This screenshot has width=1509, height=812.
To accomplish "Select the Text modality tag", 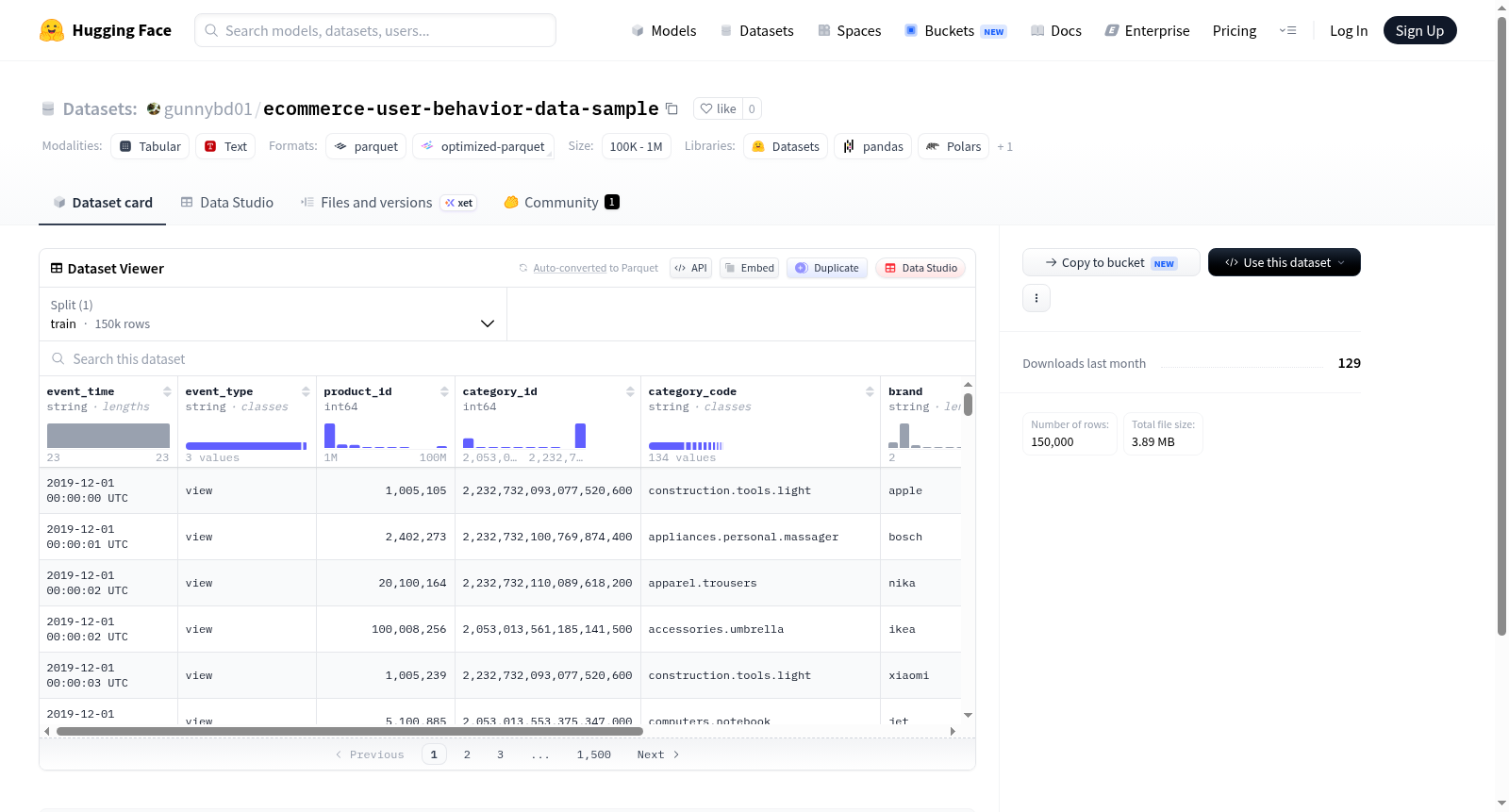I will tap(225, 146).
